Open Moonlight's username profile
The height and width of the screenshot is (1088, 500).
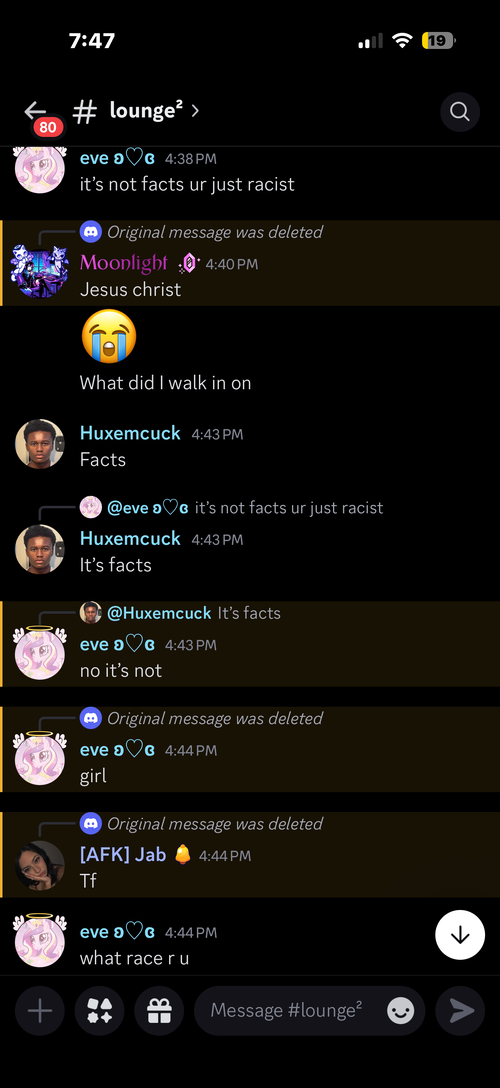[x=123, y=263]
